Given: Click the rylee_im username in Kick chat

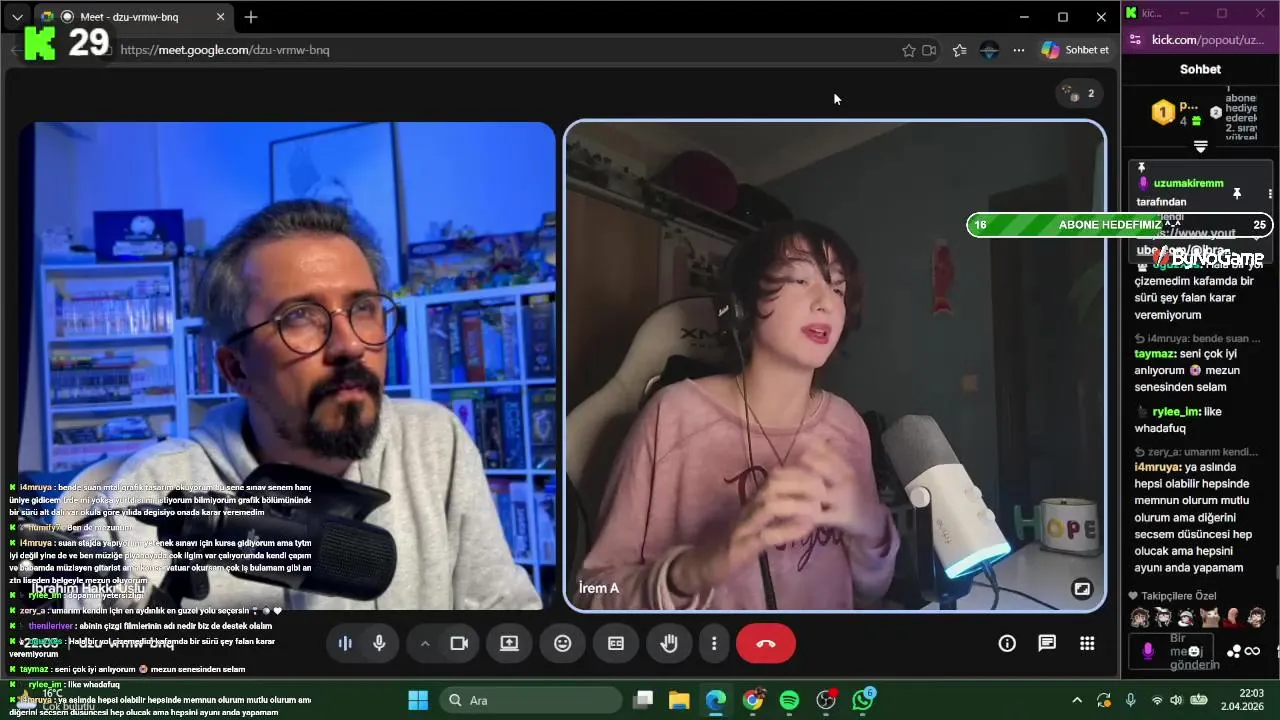Looking at the screenshot, I should click(1176, 411).
